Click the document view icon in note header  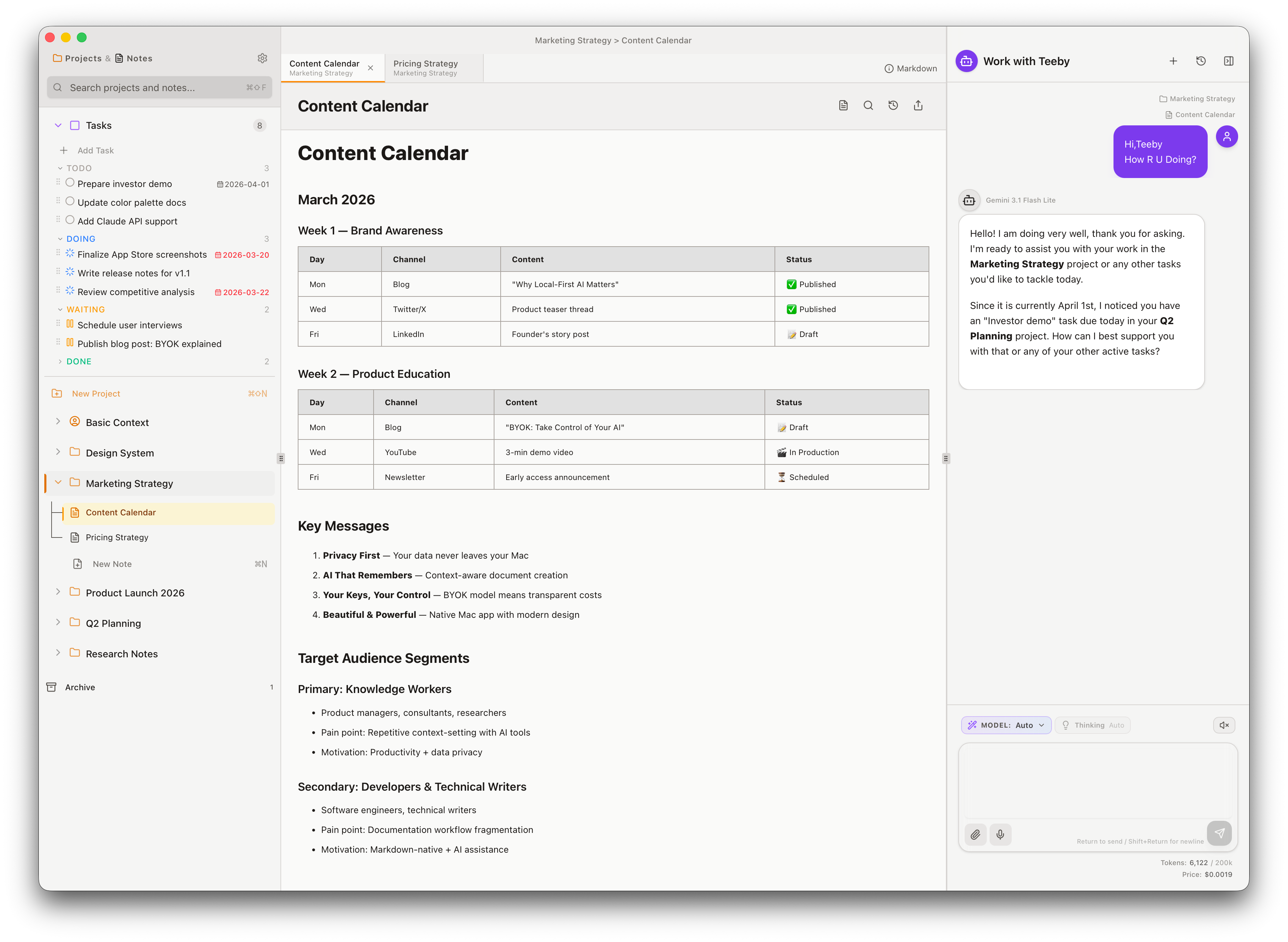pyautogui.click(x=843, y=106)
